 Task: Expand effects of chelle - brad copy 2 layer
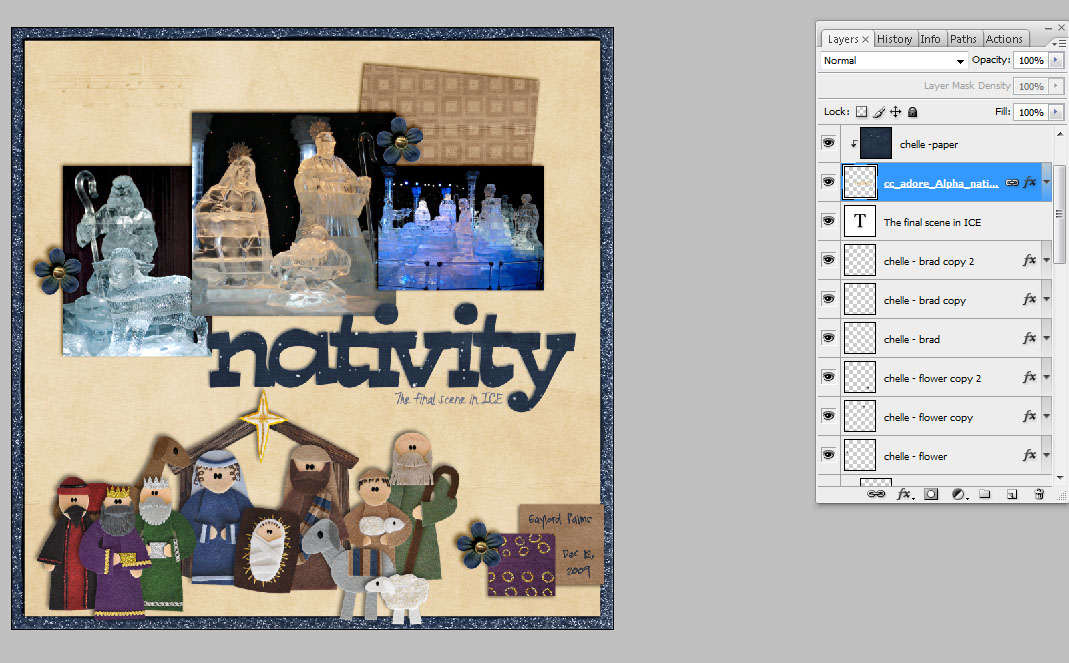[1047, 260]
